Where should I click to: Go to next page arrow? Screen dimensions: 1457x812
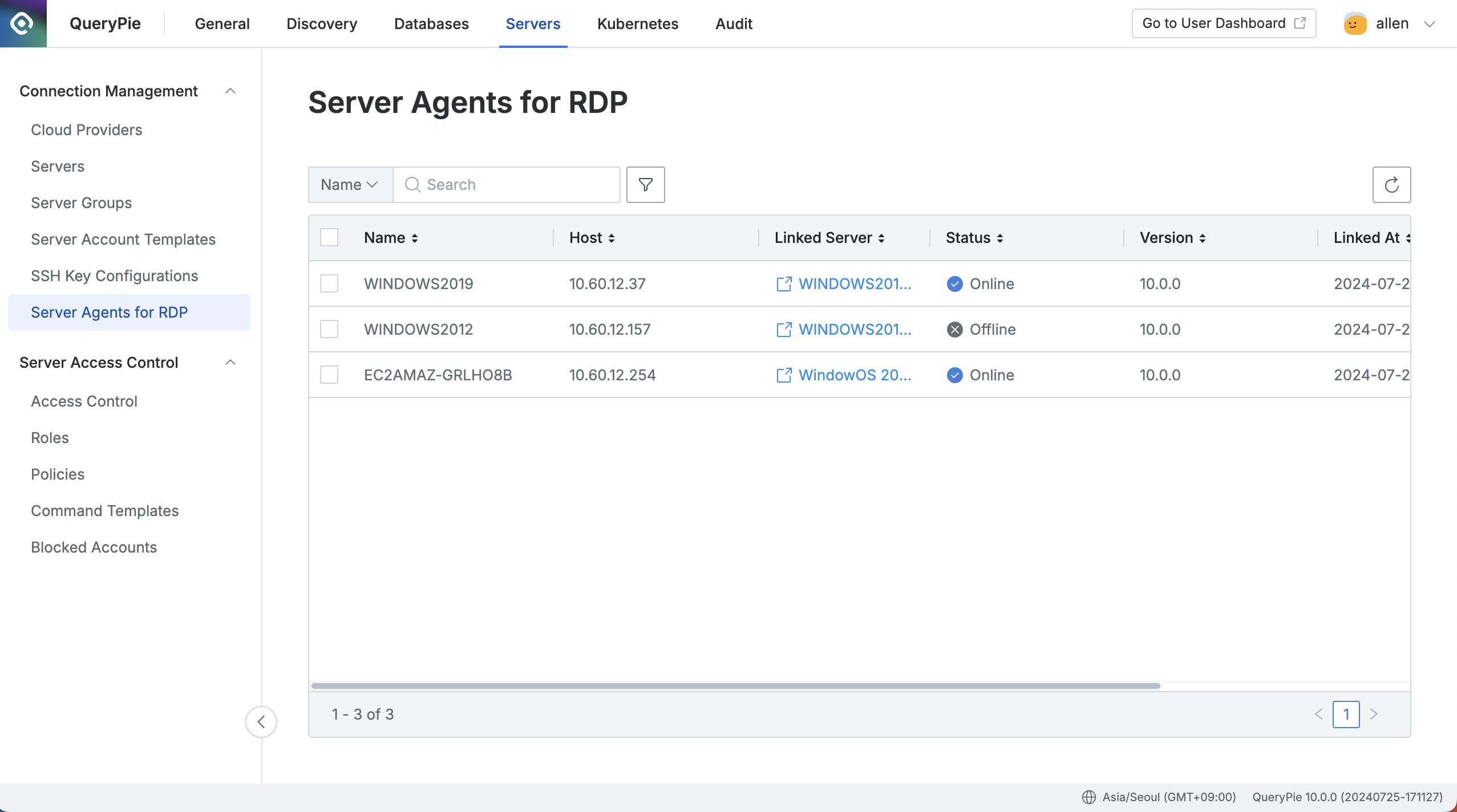(1374, 714)
